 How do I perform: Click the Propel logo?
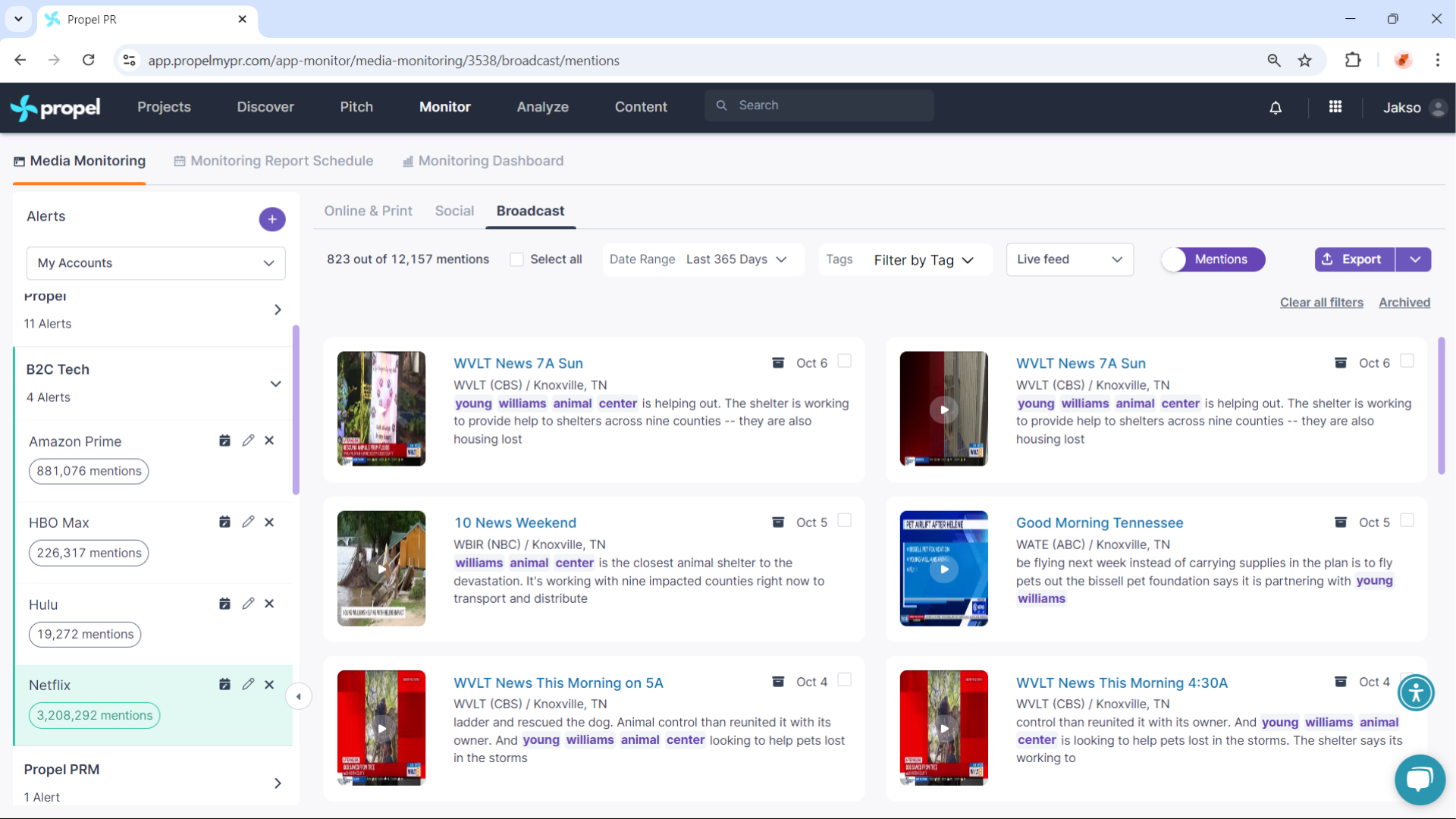click(55, 108)
